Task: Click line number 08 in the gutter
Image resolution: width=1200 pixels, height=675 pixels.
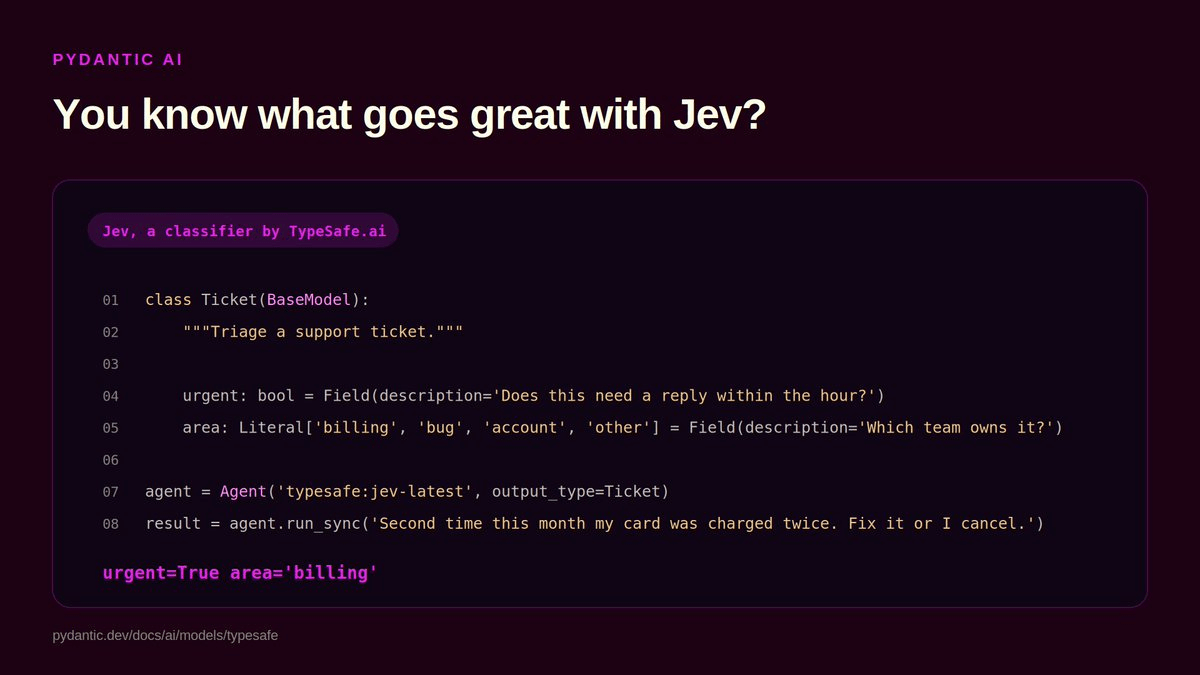Action: pos(110,524)
